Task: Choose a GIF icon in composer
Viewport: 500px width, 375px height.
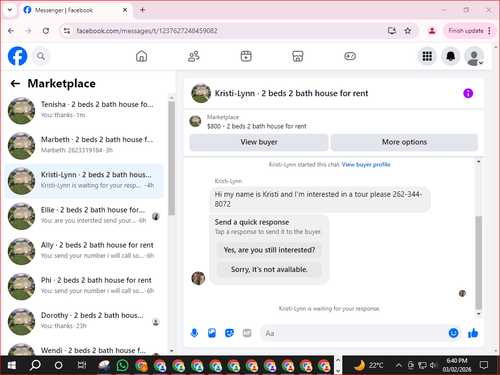Action: point(247,333)
